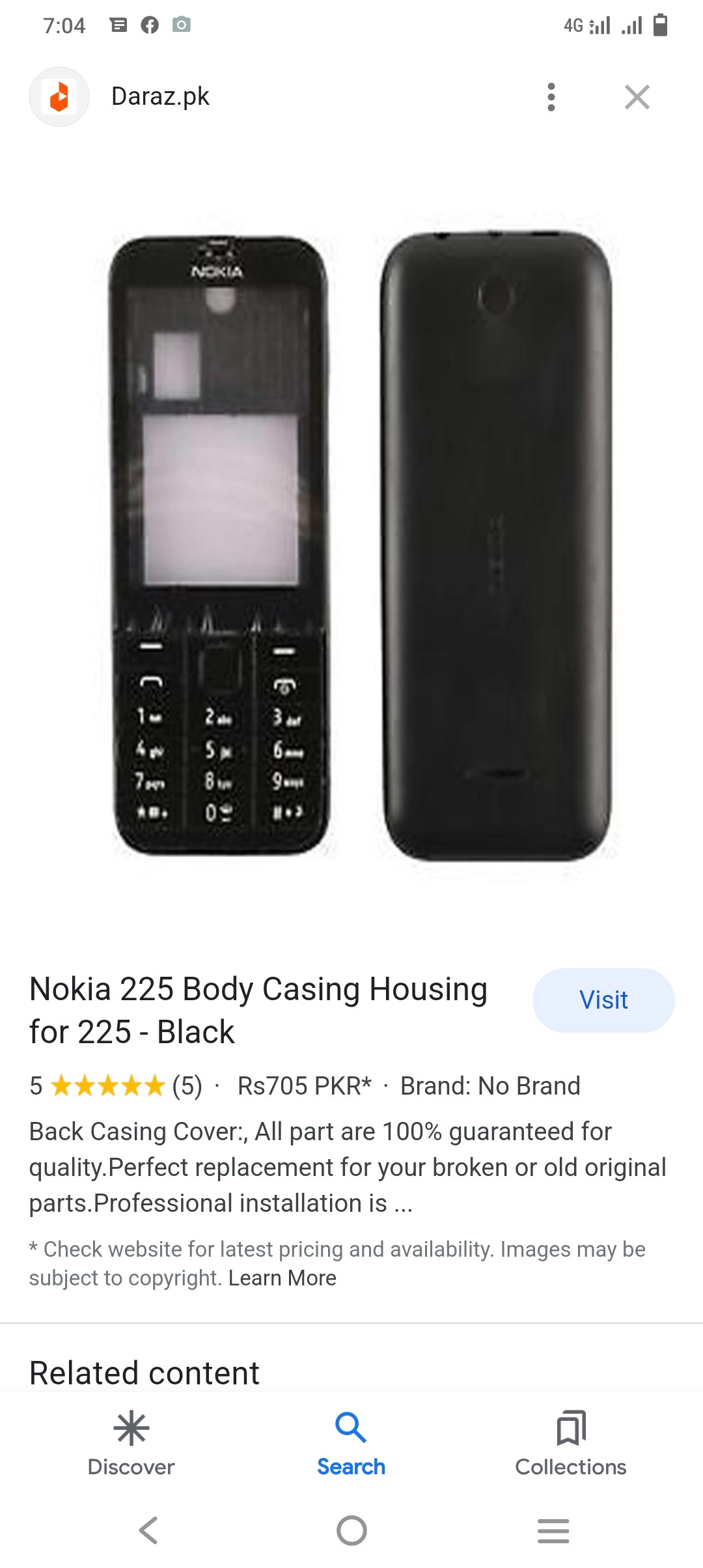
Task: Tap the Discover asterisk icon
Action: [131, 1428]
